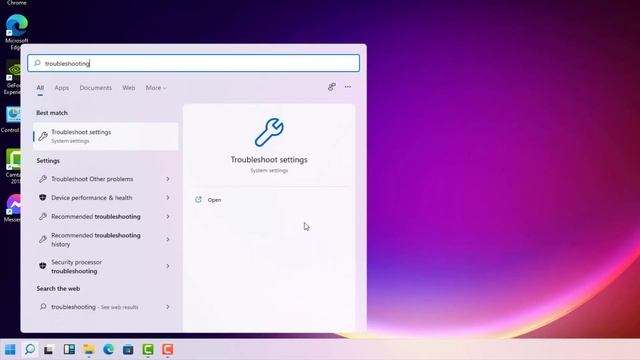The height and width of the screenshot is (360, 640).
Task: Open taskbar Search magnifier icon
Action: [30, 349]
